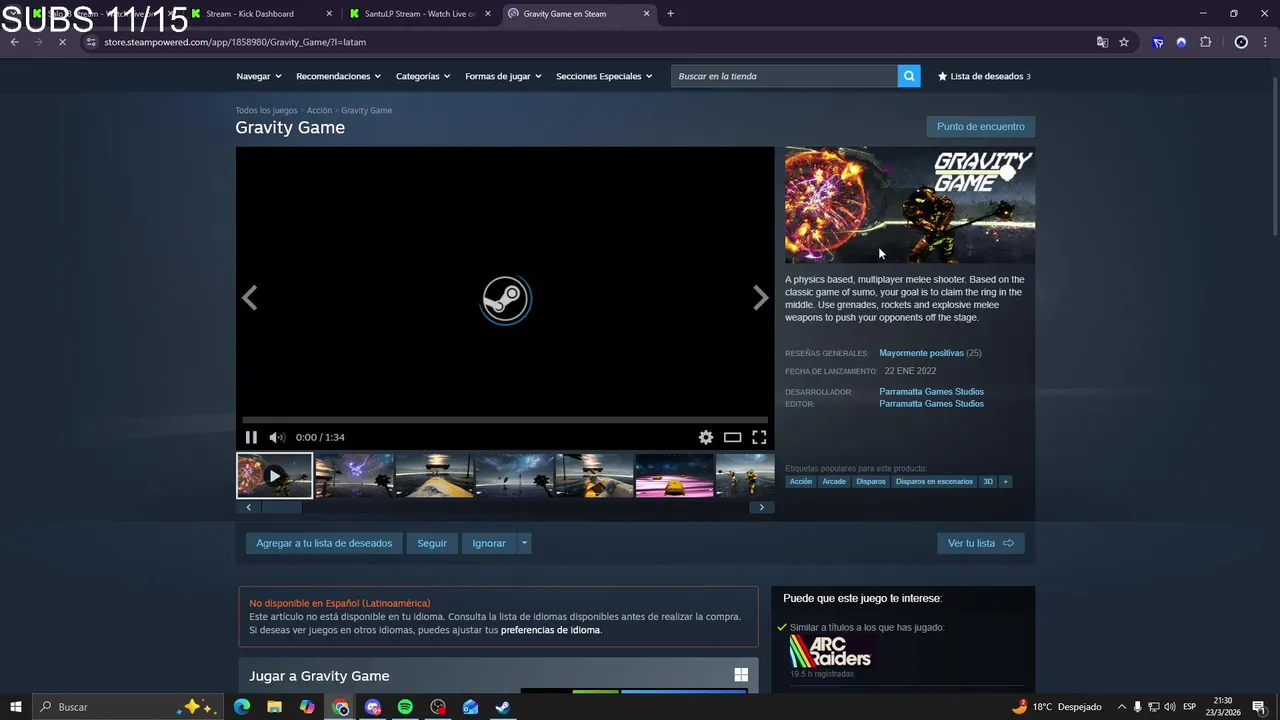Go to previous media with left arrow
The width and height of the screenshot is (1280, 720).
pyautogui.click(x=250, y=298)
